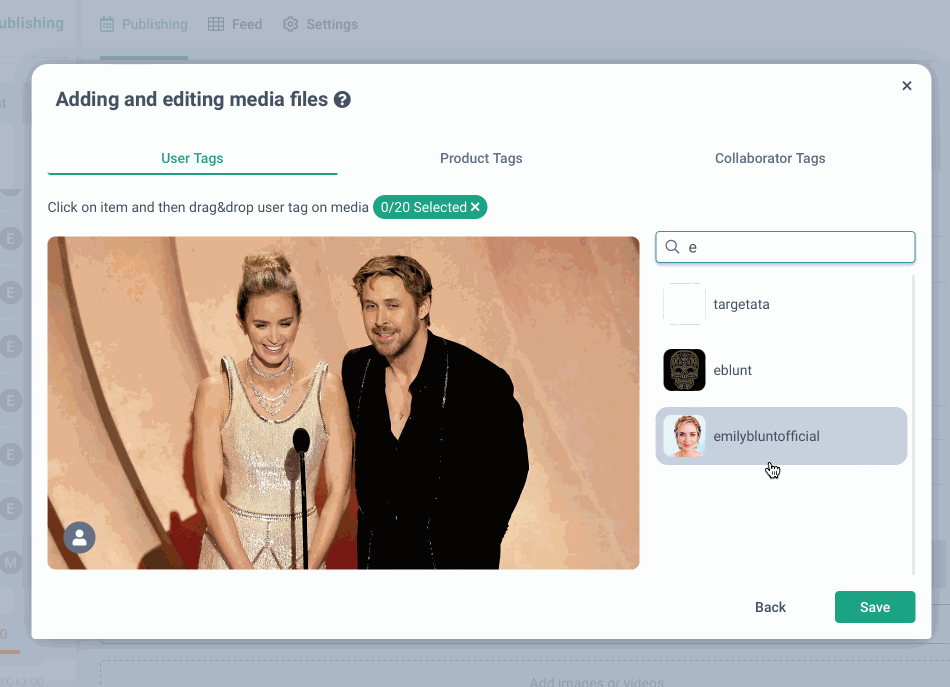Select the eblunt skull avatar
Screen dimensions: 950x687
point(684,370)
